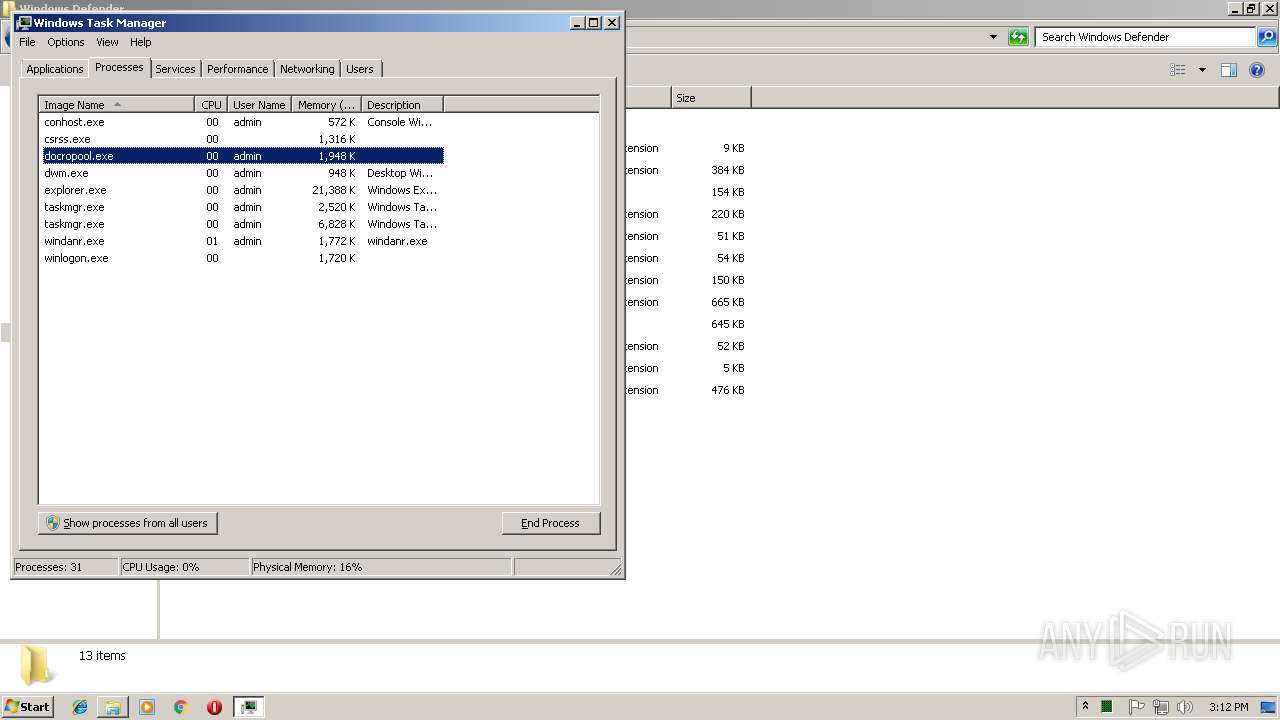Select the csrss.exe process row
The height and width of the screenshot is (720, 1280).
coord(242,139)
